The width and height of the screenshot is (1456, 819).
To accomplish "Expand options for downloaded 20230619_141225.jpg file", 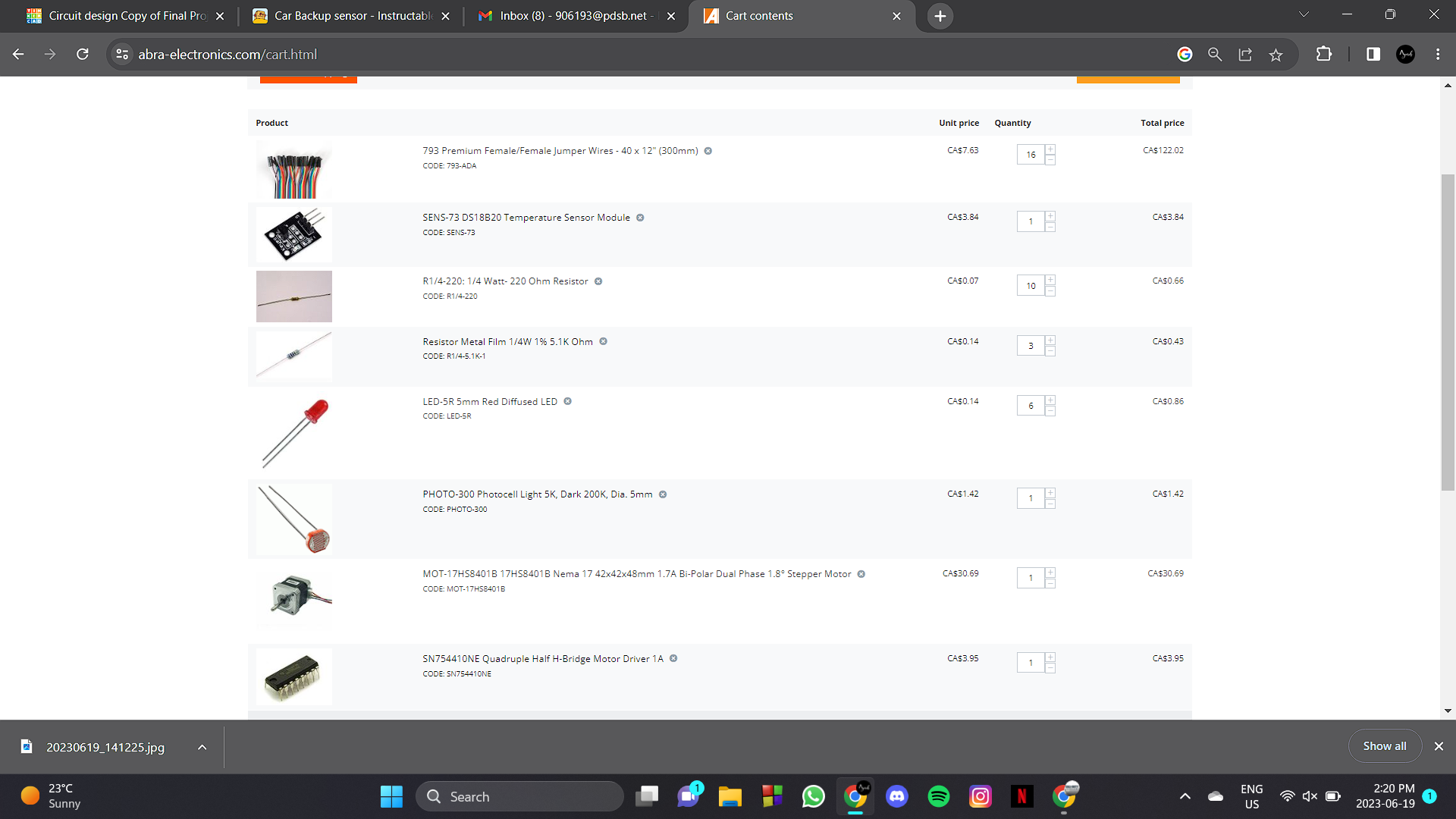I will coord(202,747).
